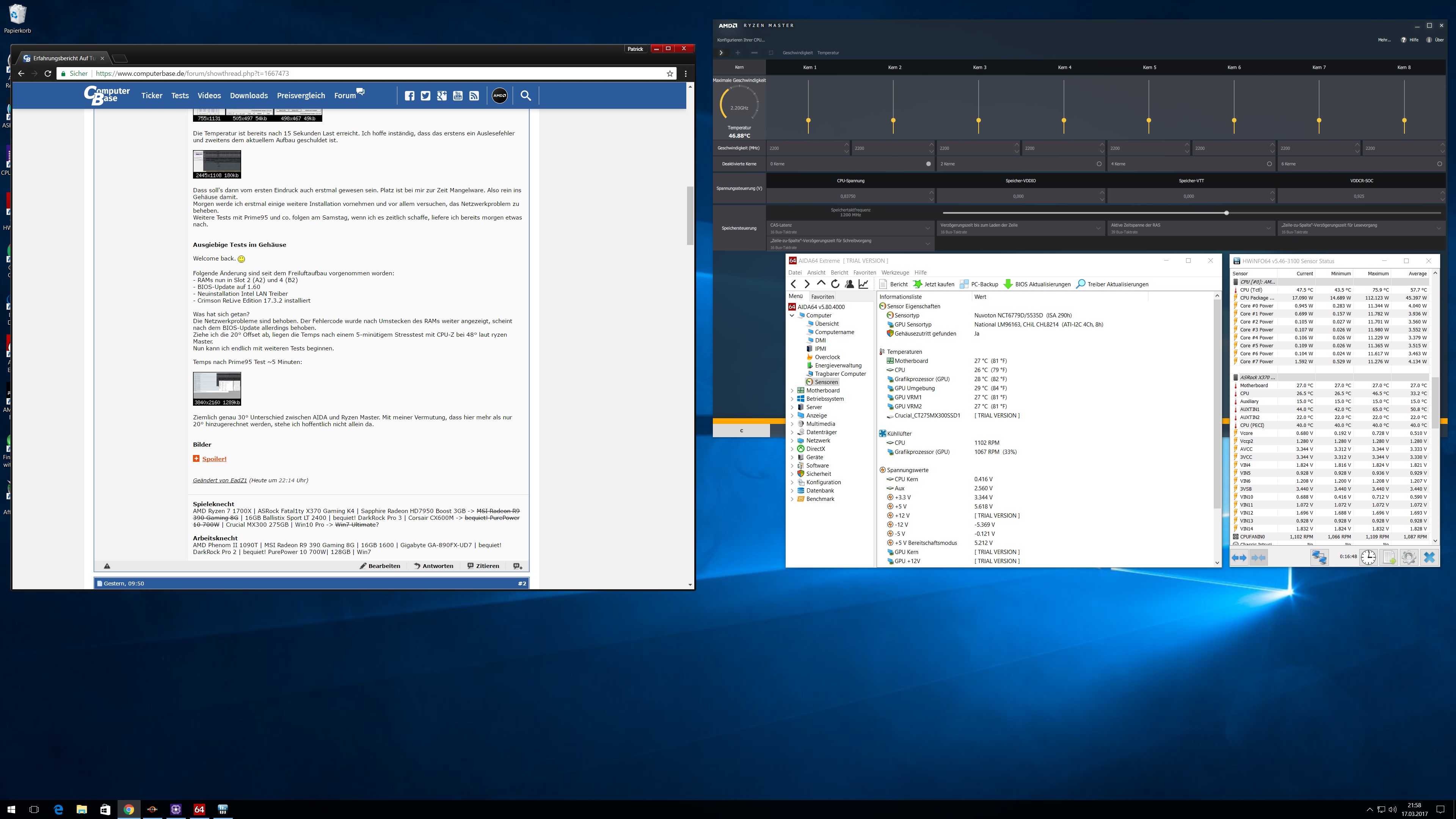1456x819 pixels.
Task: Open Facebook icon in ComputerBase header
Action: [x=409, y=96]
